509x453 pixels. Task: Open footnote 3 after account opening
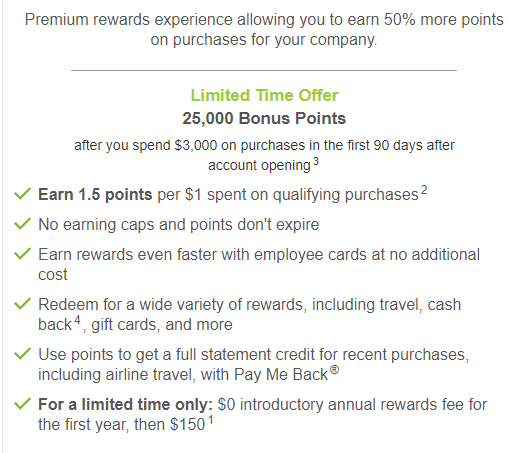click(316, 162)
